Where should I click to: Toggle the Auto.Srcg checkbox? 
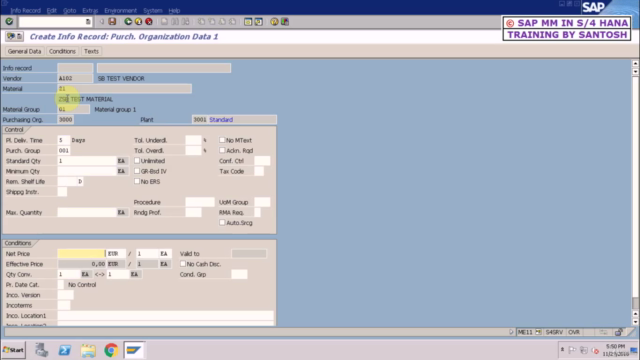222,222
